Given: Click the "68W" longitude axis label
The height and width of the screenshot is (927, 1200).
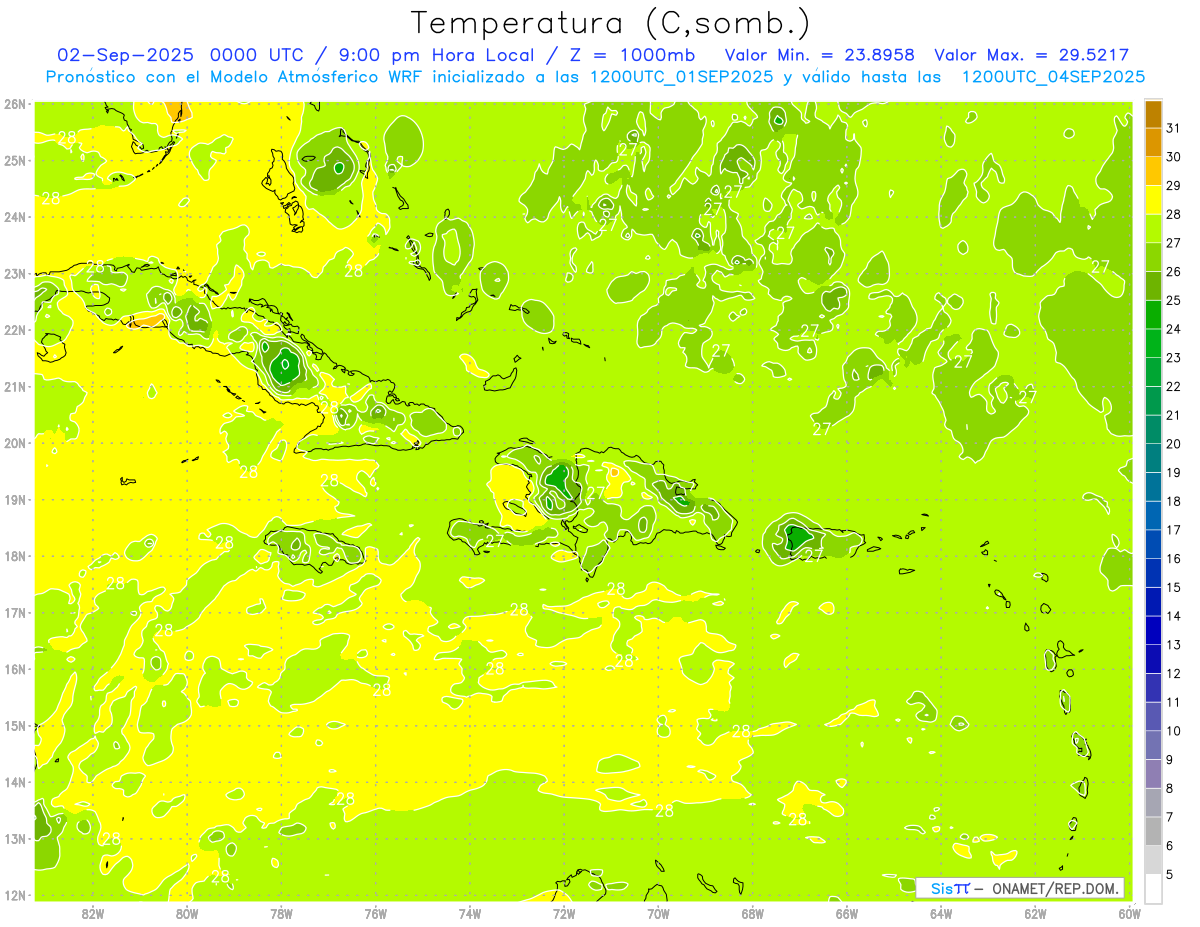Looking at the screenshot, I should 752,913.
